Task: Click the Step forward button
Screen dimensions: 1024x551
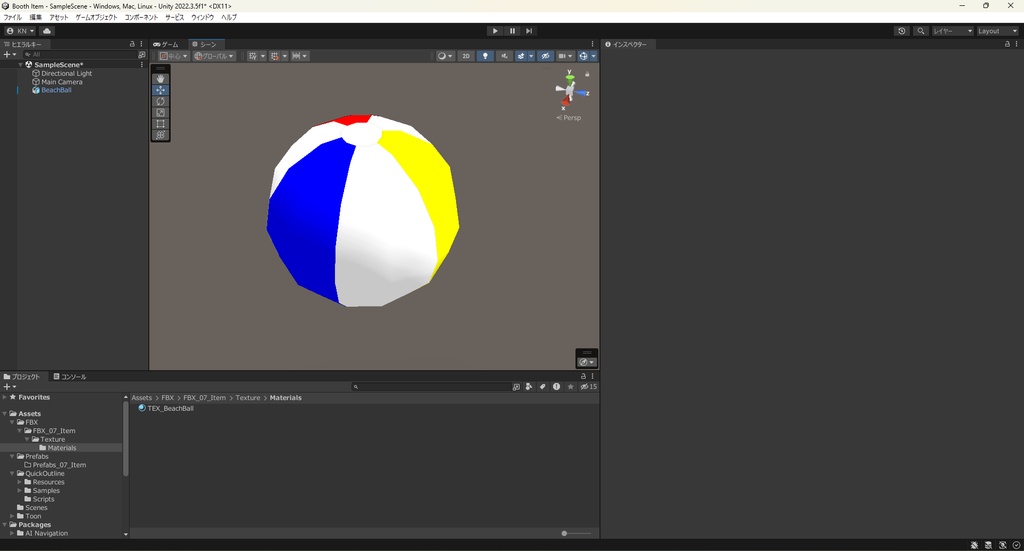Action: 529,31
